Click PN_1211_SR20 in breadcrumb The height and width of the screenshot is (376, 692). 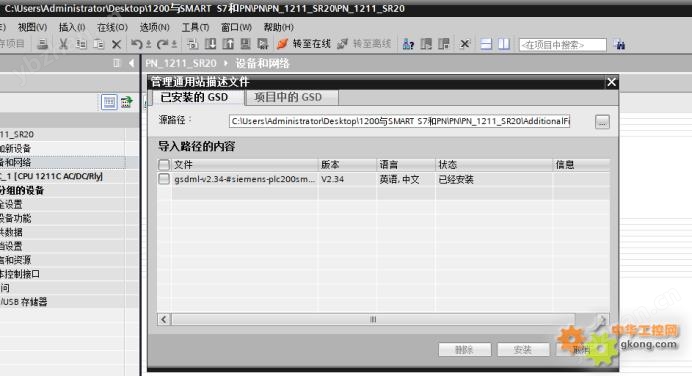coord(181,63)
